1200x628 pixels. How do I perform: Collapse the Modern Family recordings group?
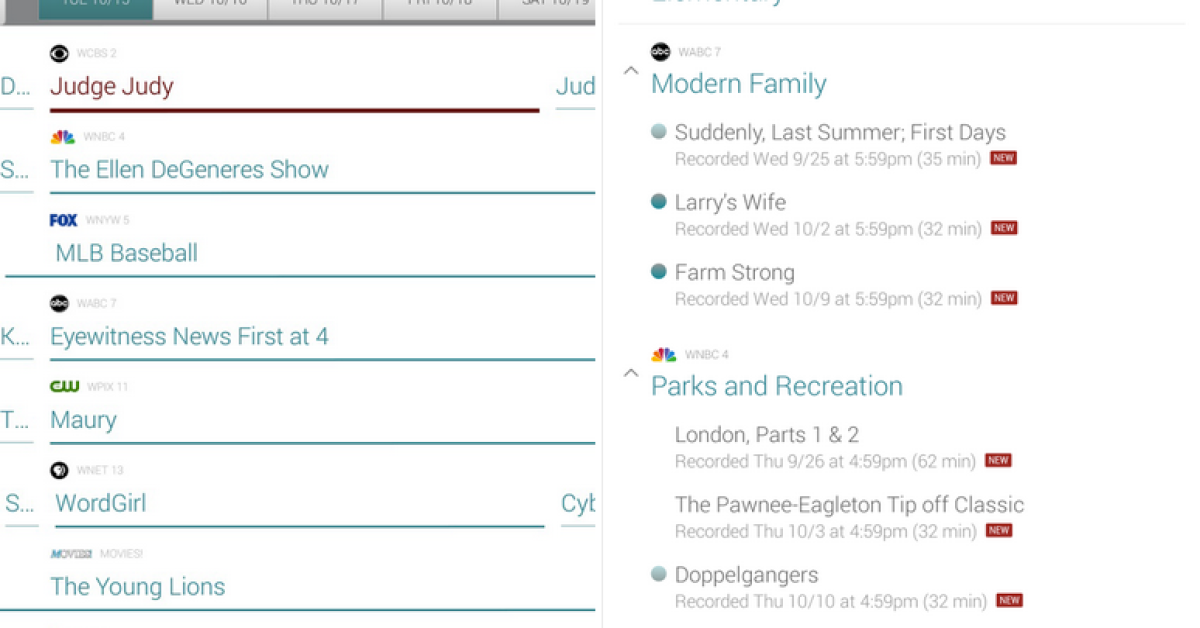630,71
